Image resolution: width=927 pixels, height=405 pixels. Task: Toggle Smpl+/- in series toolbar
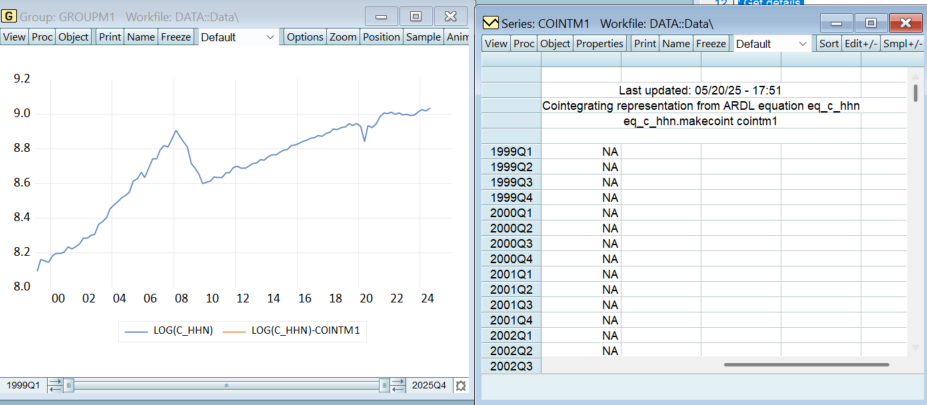point(903,44)
